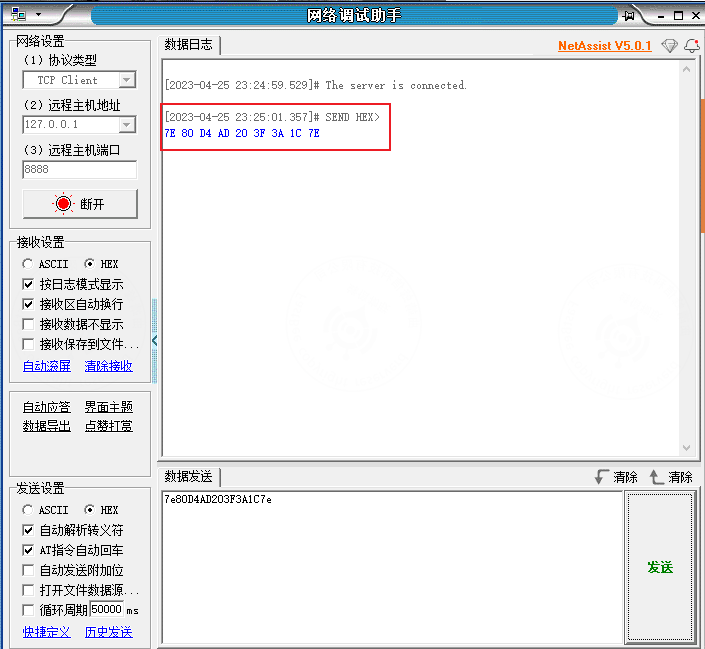Screen dimensions: 705x649
Task: Click the 数据导出 link
Action: coord(47,426)
